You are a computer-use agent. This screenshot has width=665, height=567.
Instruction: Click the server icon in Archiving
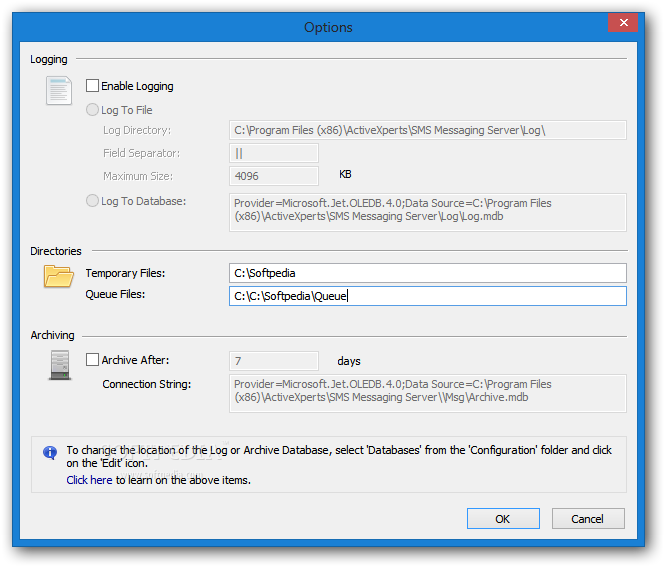[x=59, y=365]
